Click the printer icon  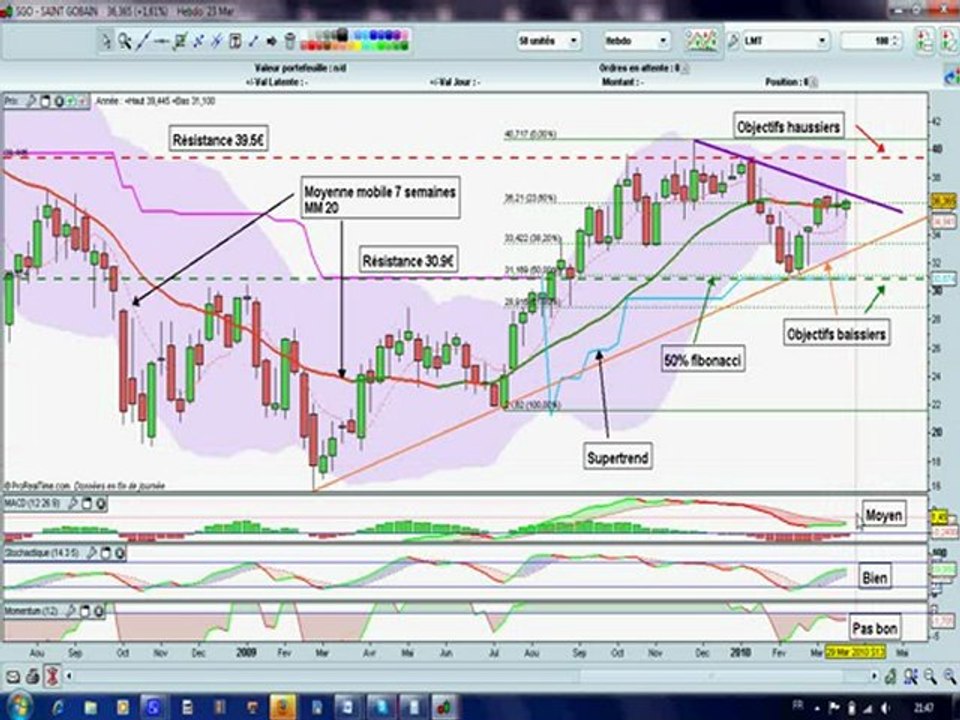33,677
